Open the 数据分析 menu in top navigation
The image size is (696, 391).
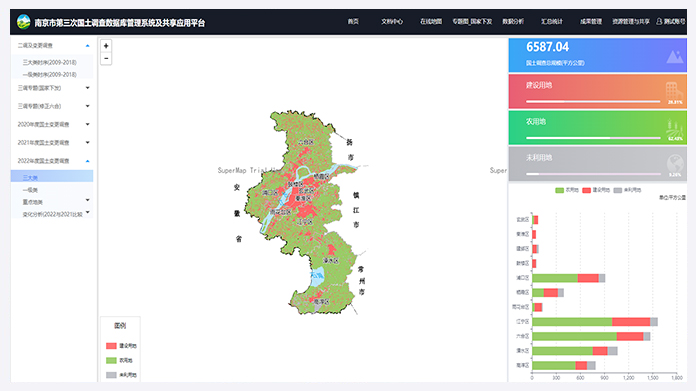tap(513, 21)
